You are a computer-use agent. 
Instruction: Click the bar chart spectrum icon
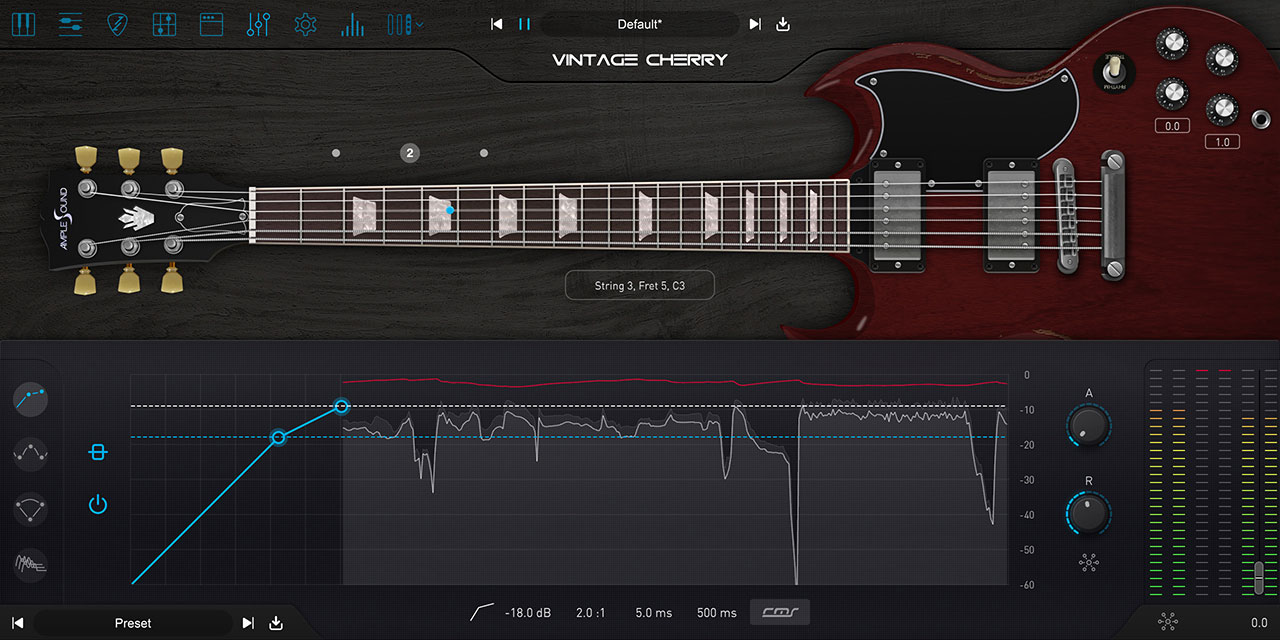[352, 24]
